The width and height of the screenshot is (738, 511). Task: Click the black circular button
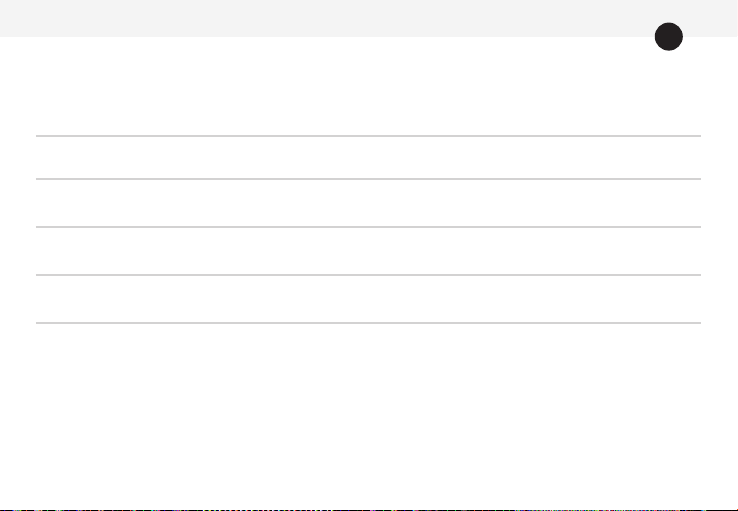point(668,36)
